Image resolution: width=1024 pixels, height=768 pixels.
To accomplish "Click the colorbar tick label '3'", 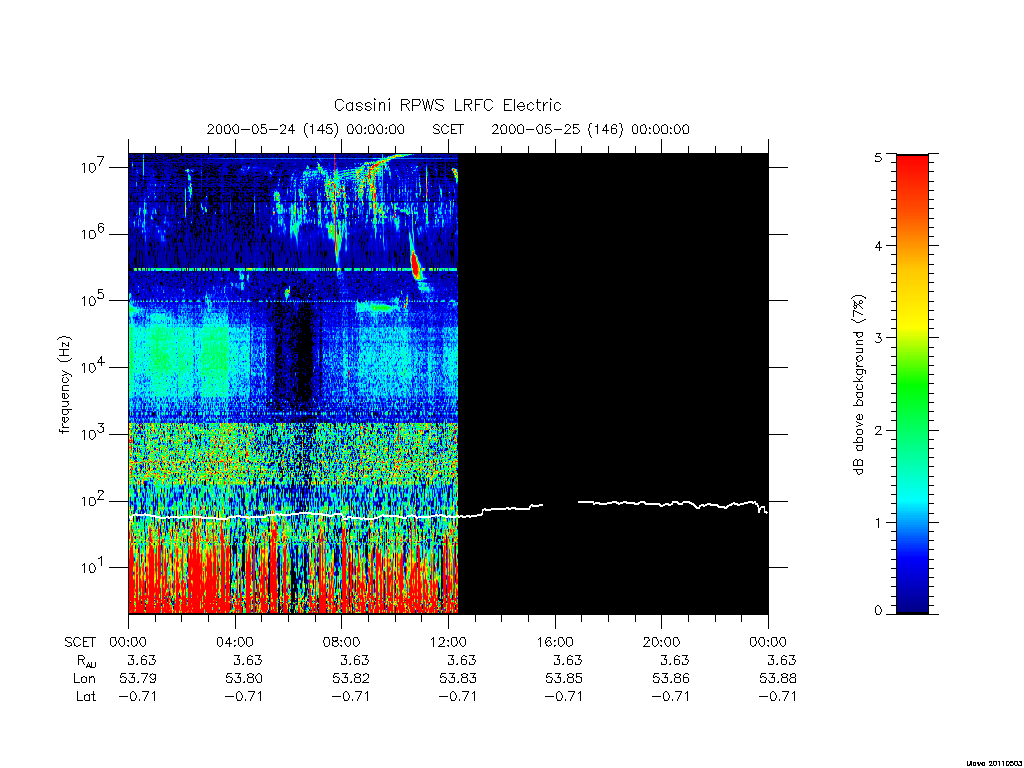I will 878,338.
